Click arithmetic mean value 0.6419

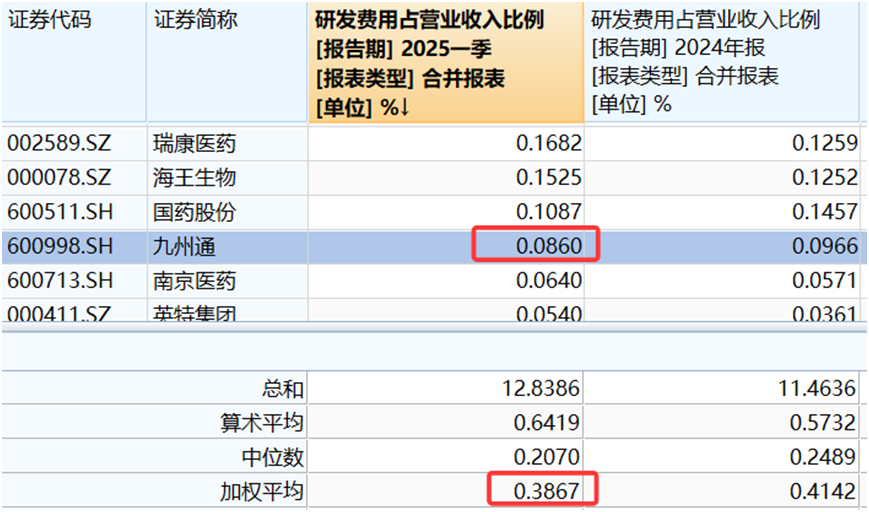click(x=546, y=423)
